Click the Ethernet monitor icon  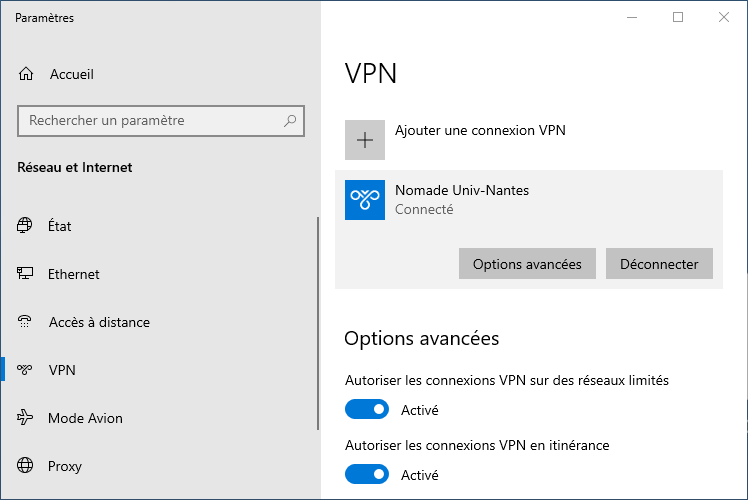click(25, 274)
